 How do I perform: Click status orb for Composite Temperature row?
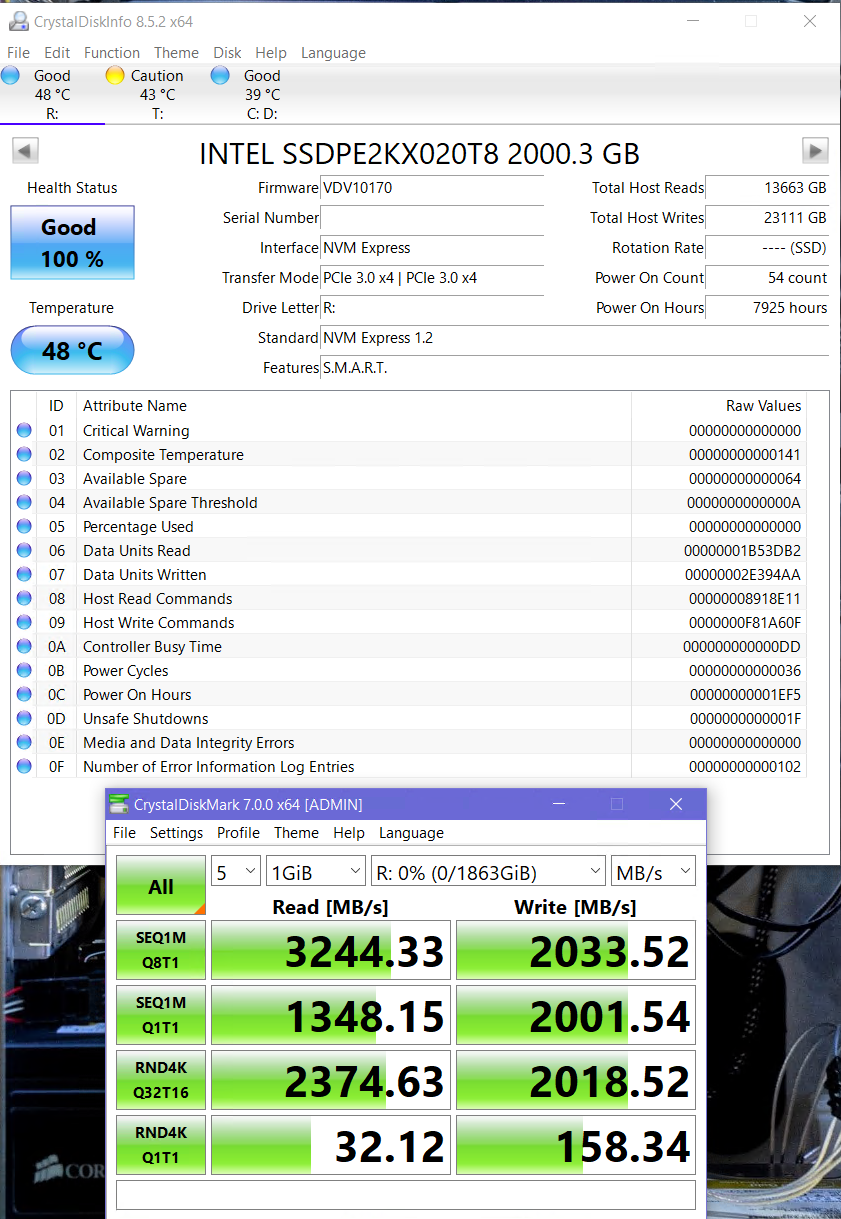click(24, 455)
